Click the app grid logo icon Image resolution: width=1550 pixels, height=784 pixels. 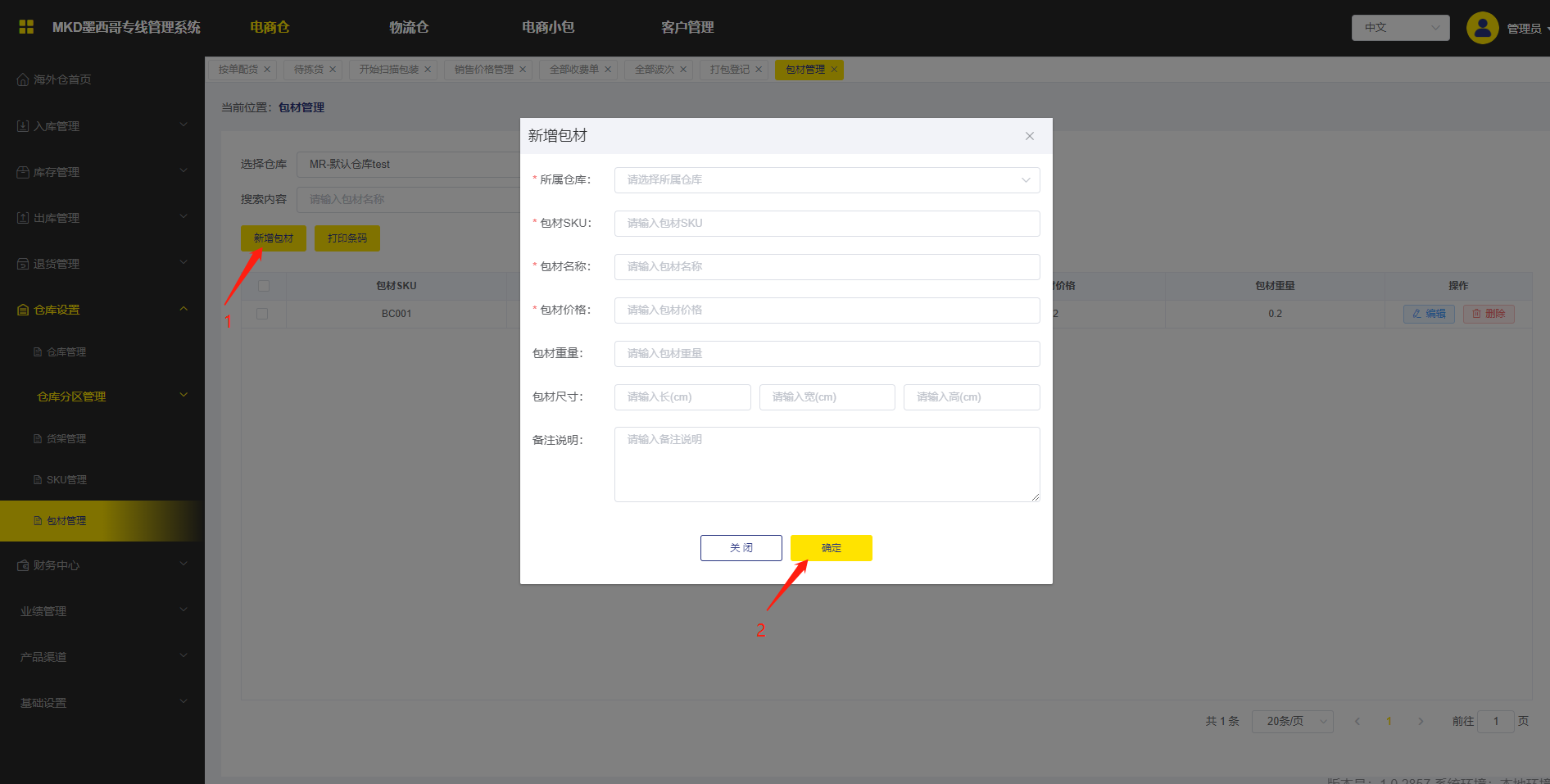pyautogui.click(x=26, y=27)
